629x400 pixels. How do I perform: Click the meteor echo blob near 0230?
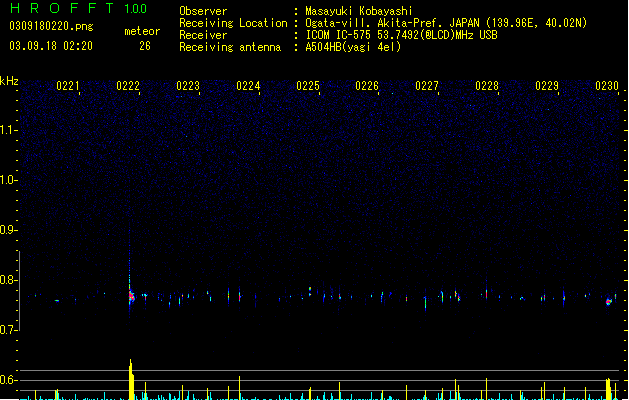tap(609, 301)
